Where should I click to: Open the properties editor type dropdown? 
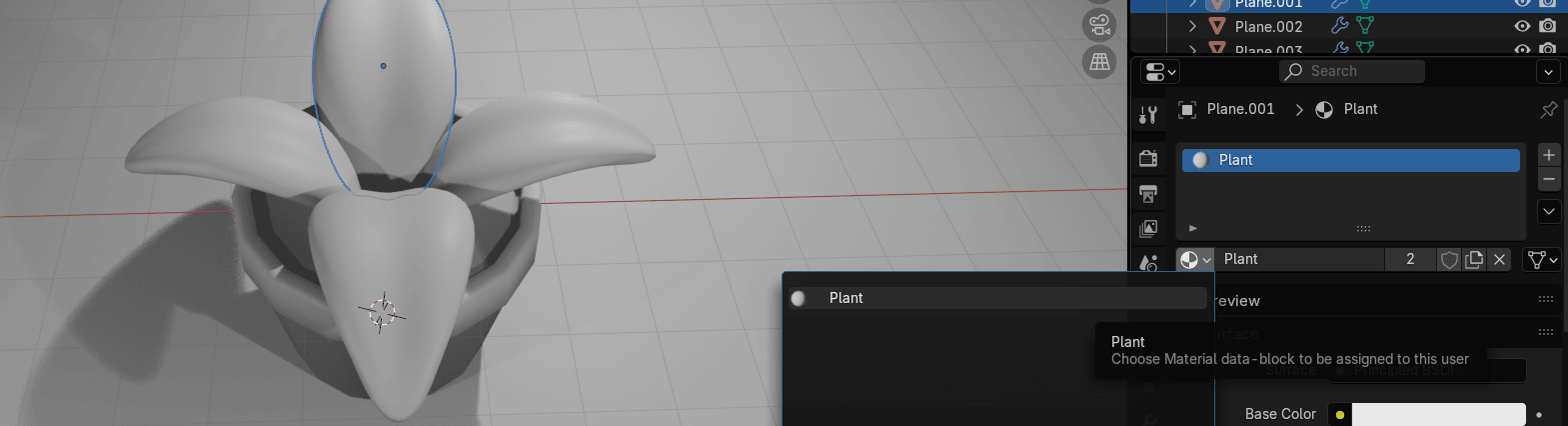click(x=1159, y=72)
